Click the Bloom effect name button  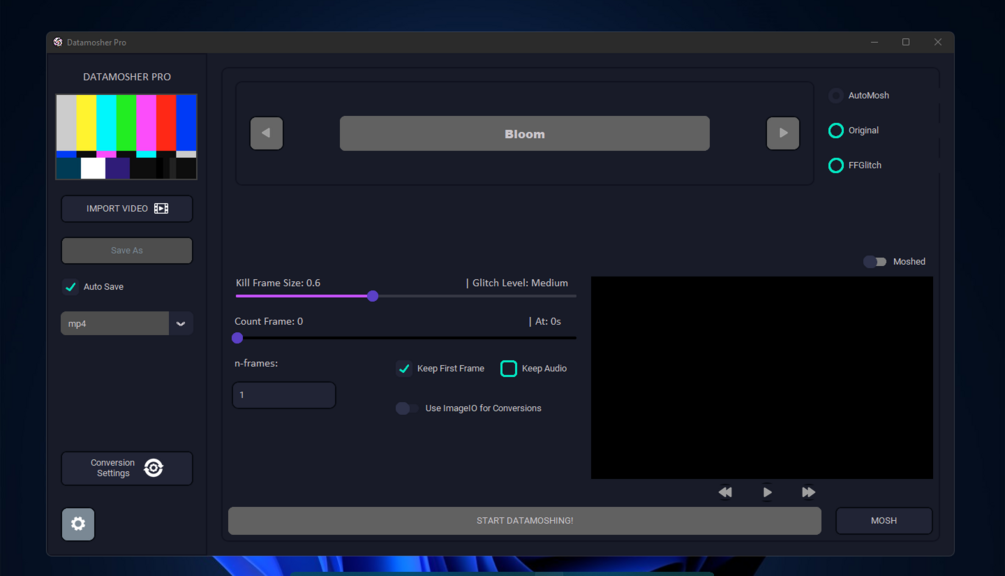point(524,134)
